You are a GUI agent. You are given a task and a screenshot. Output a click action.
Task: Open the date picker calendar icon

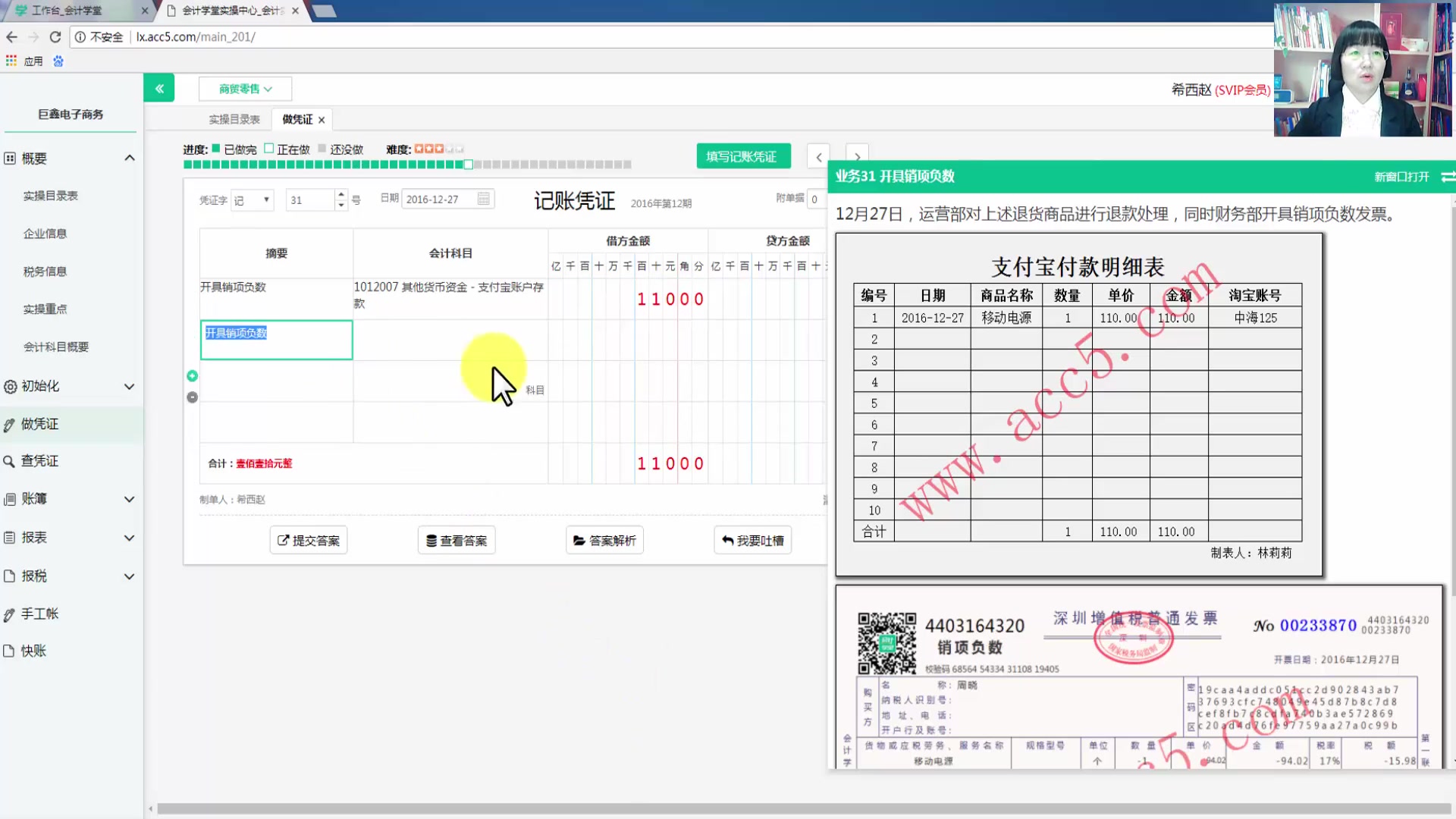click(483, 199)
